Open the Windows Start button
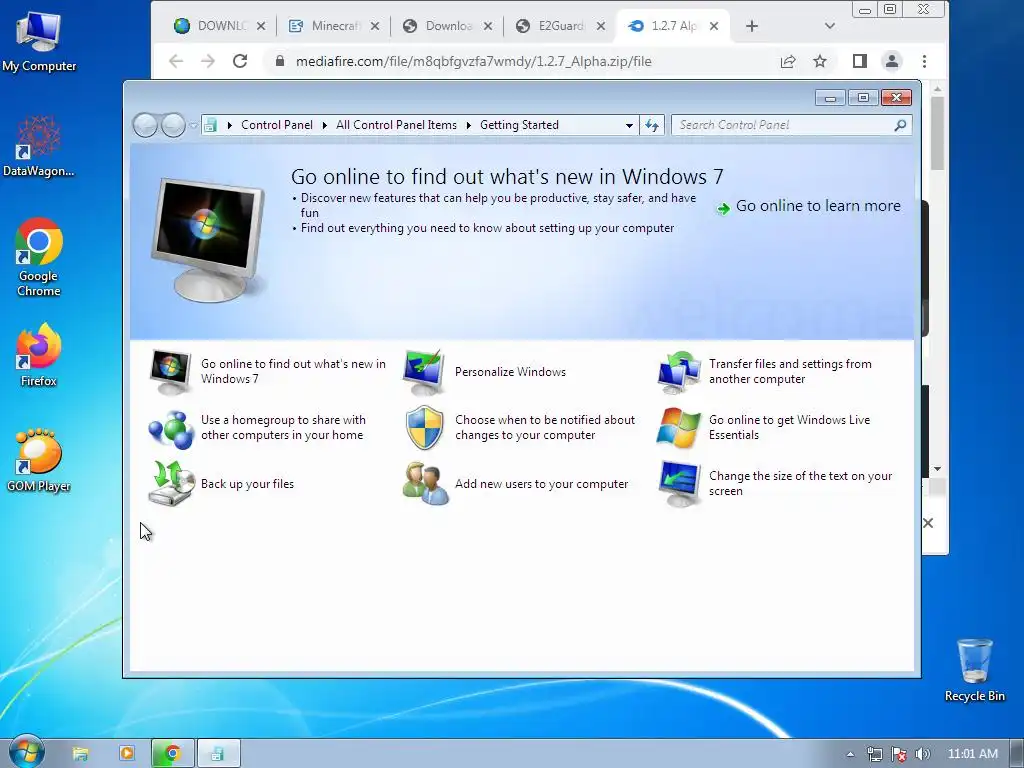The height and width of the screenshot is (768, 1024). tap(26, 752)
